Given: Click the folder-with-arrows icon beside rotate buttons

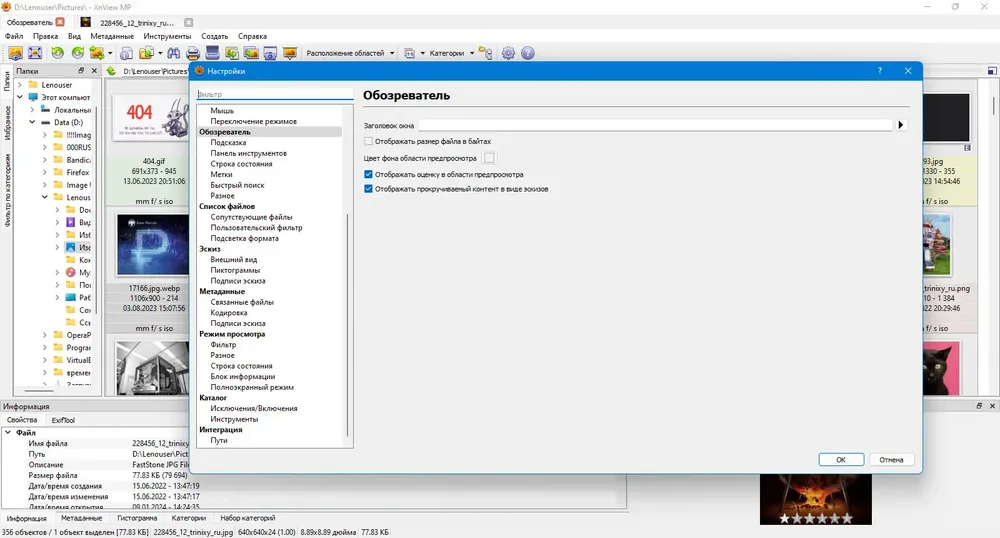Looking at the screenshot, I should click(97, 54).
